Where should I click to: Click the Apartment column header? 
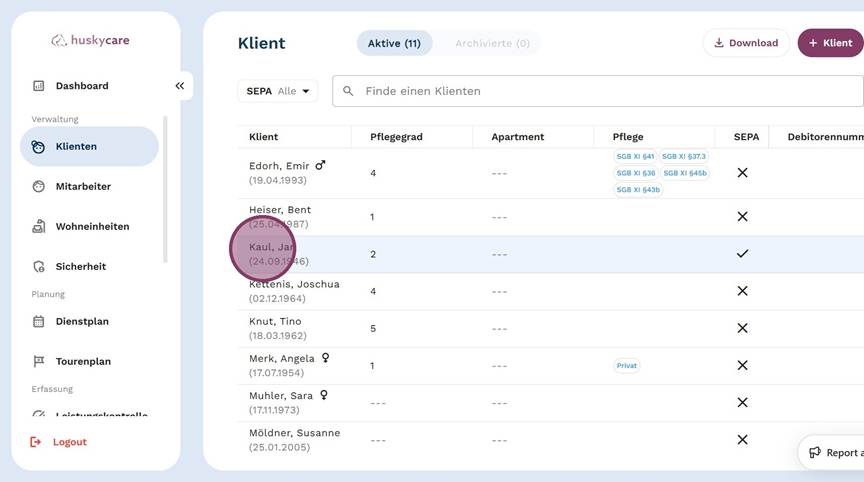tap(517, 137)
